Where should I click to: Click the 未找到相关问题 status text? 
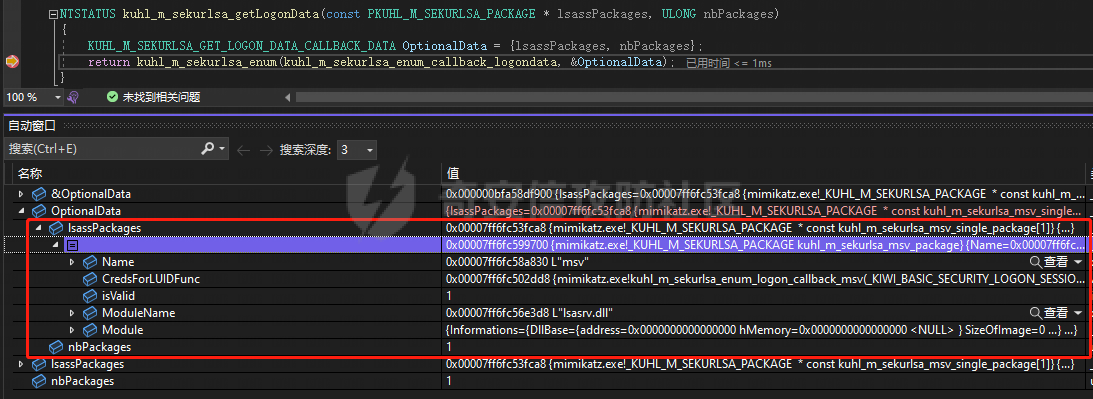tap(162, 98)
